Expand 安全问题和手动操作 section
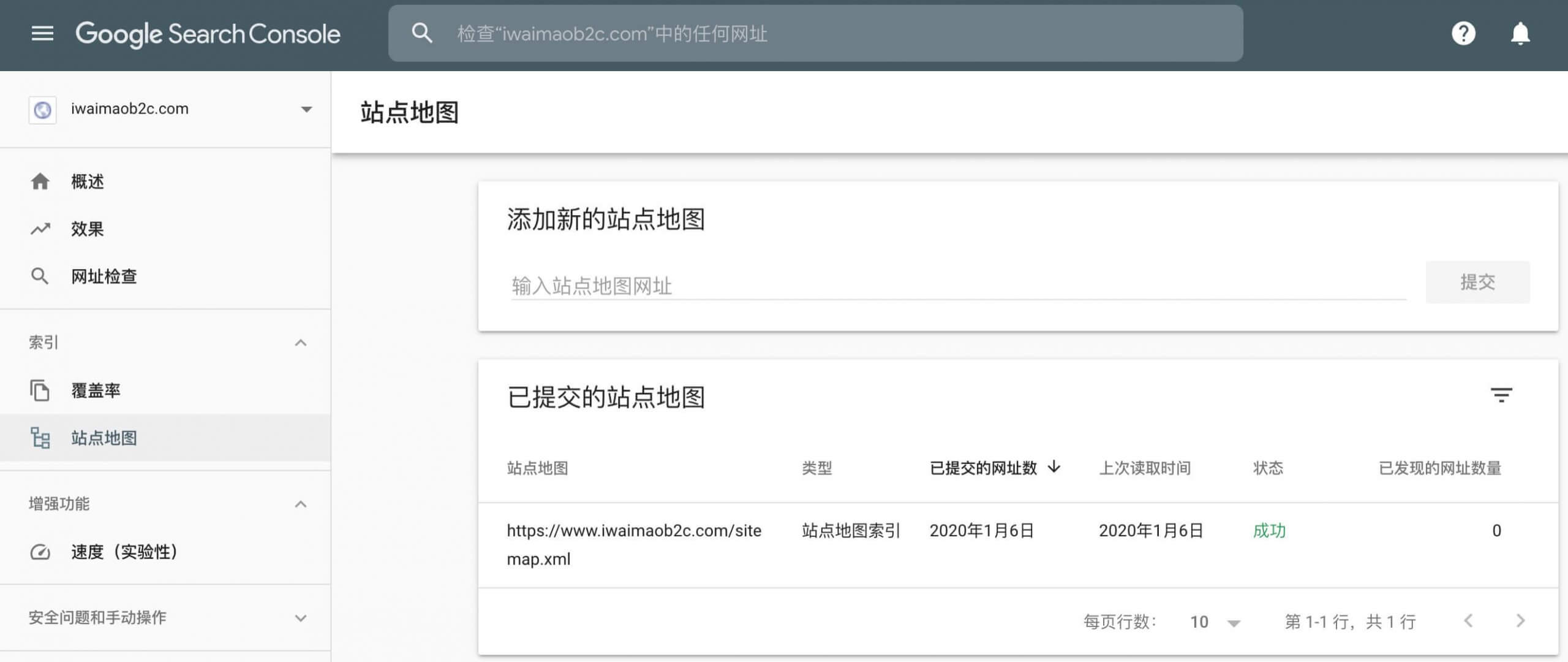Screen dimensions: 1568x662 click(301, 618)
